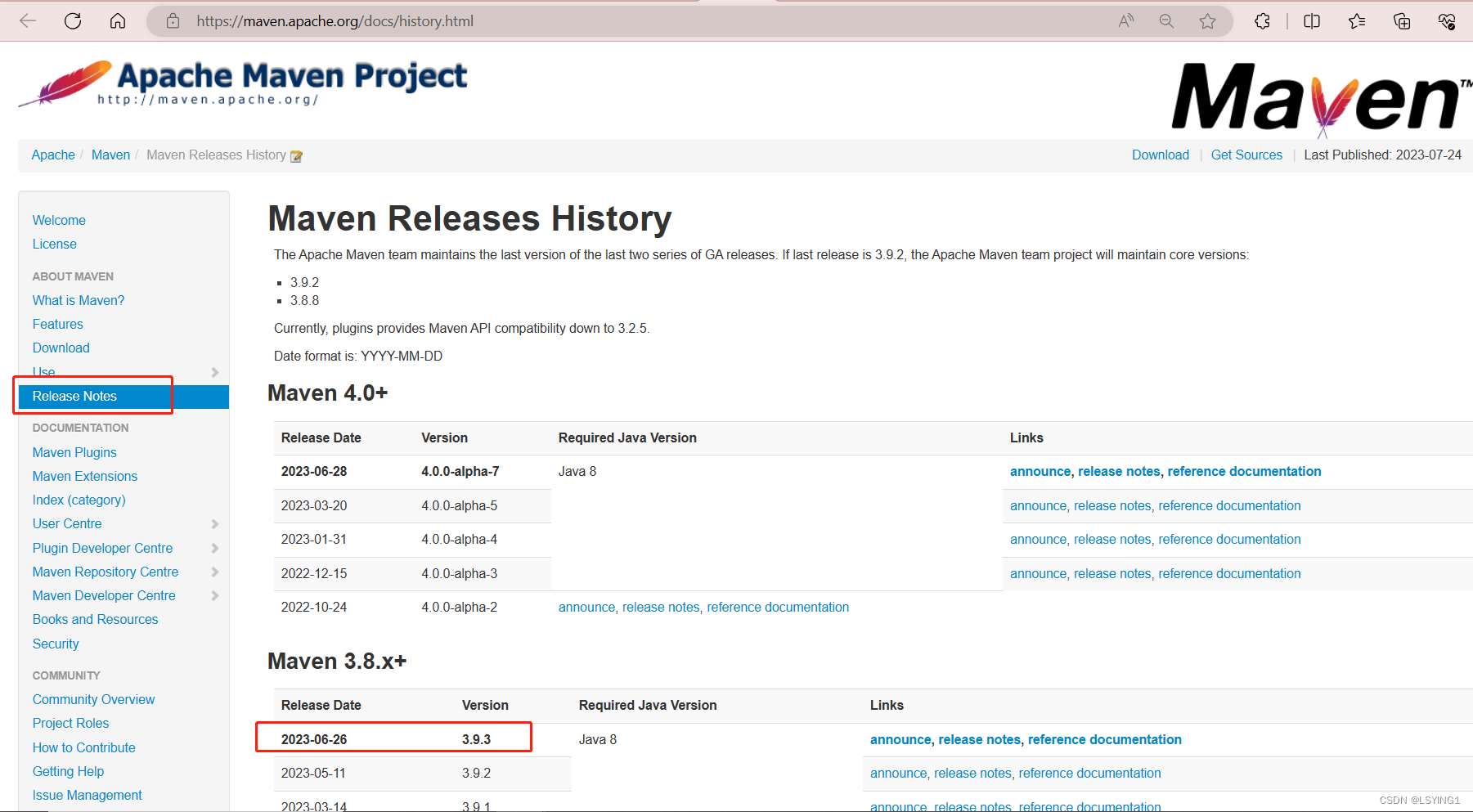Screen dimensions: 1473x812
Task: Open How to Contribute link
Action: (84, 747)
